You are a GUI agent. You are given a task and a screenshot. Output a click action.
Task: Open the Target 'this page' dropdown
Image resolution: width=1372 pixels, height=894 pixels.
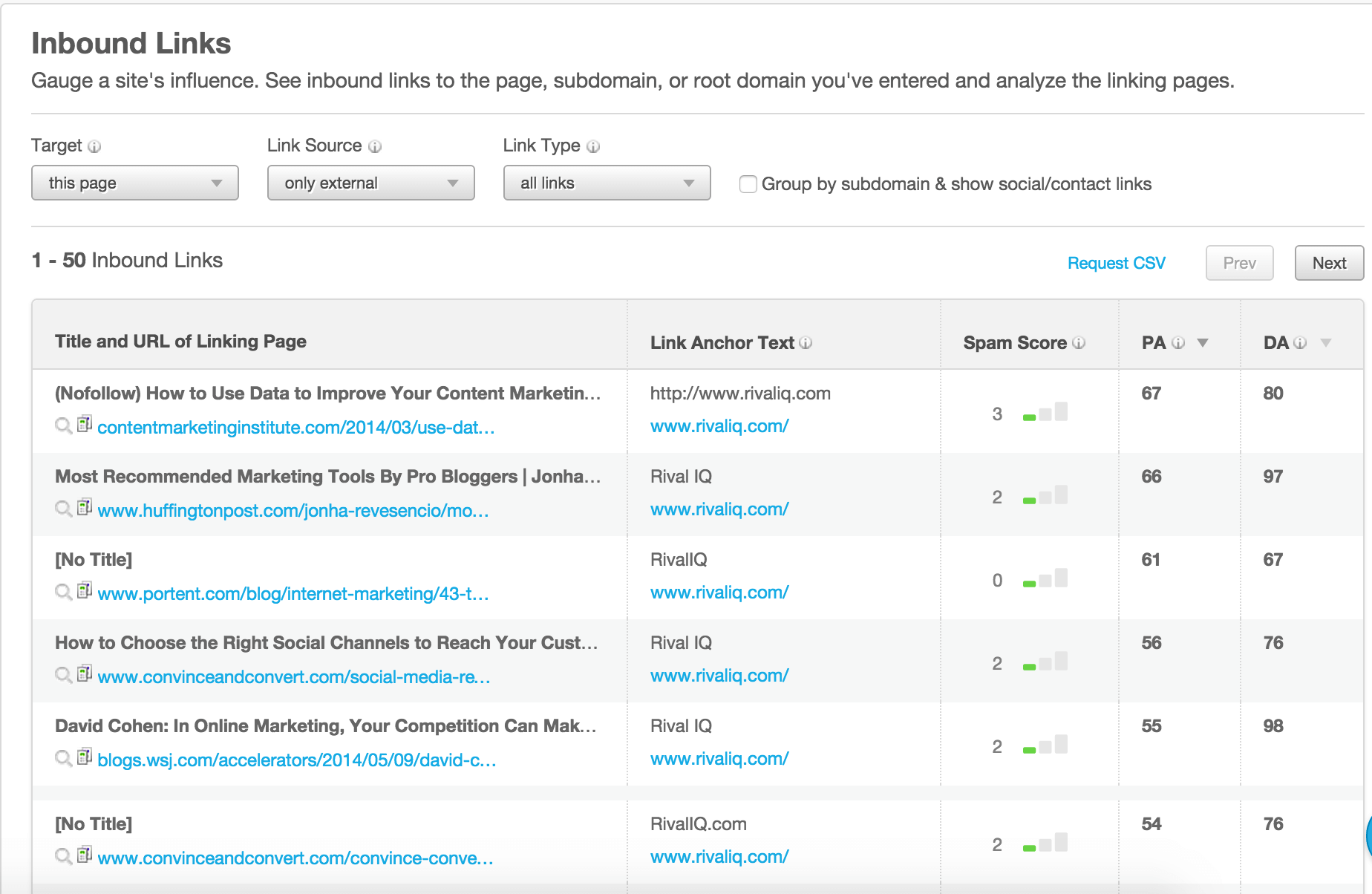(x=135, y=183)
